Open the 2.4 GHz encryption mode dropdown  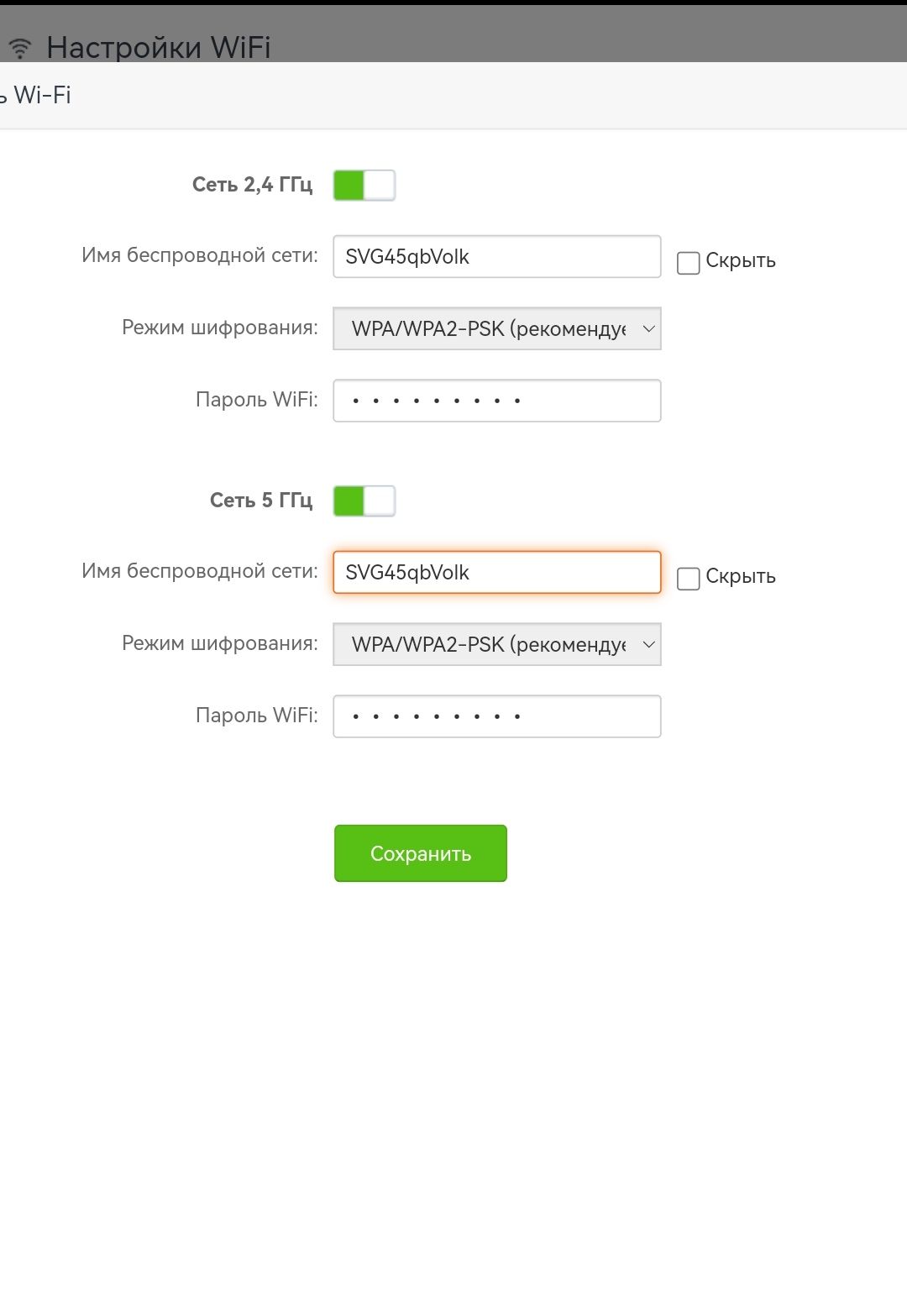pos(496,328)
